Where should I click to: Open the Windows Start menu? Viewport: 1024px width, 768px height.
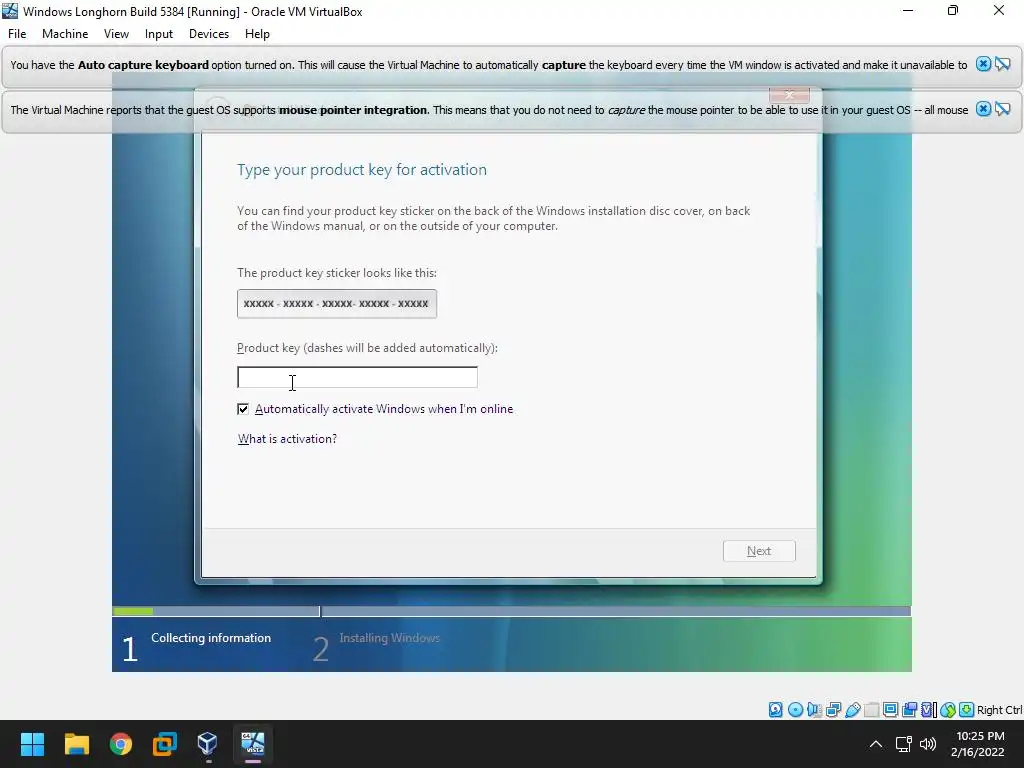(32, 744)
